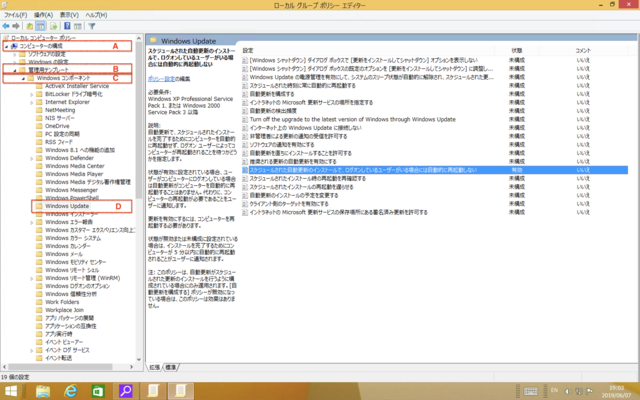Collapse the Windows コンポーネント tree node
This screenshot has width=640, height=400.
[25, 78]
